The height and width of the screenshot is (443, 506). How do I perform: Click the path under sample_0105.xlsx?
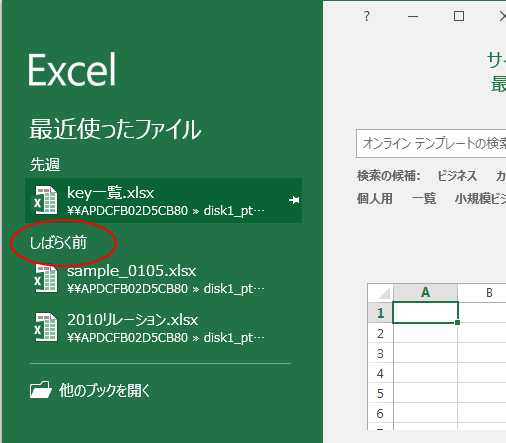166,289
